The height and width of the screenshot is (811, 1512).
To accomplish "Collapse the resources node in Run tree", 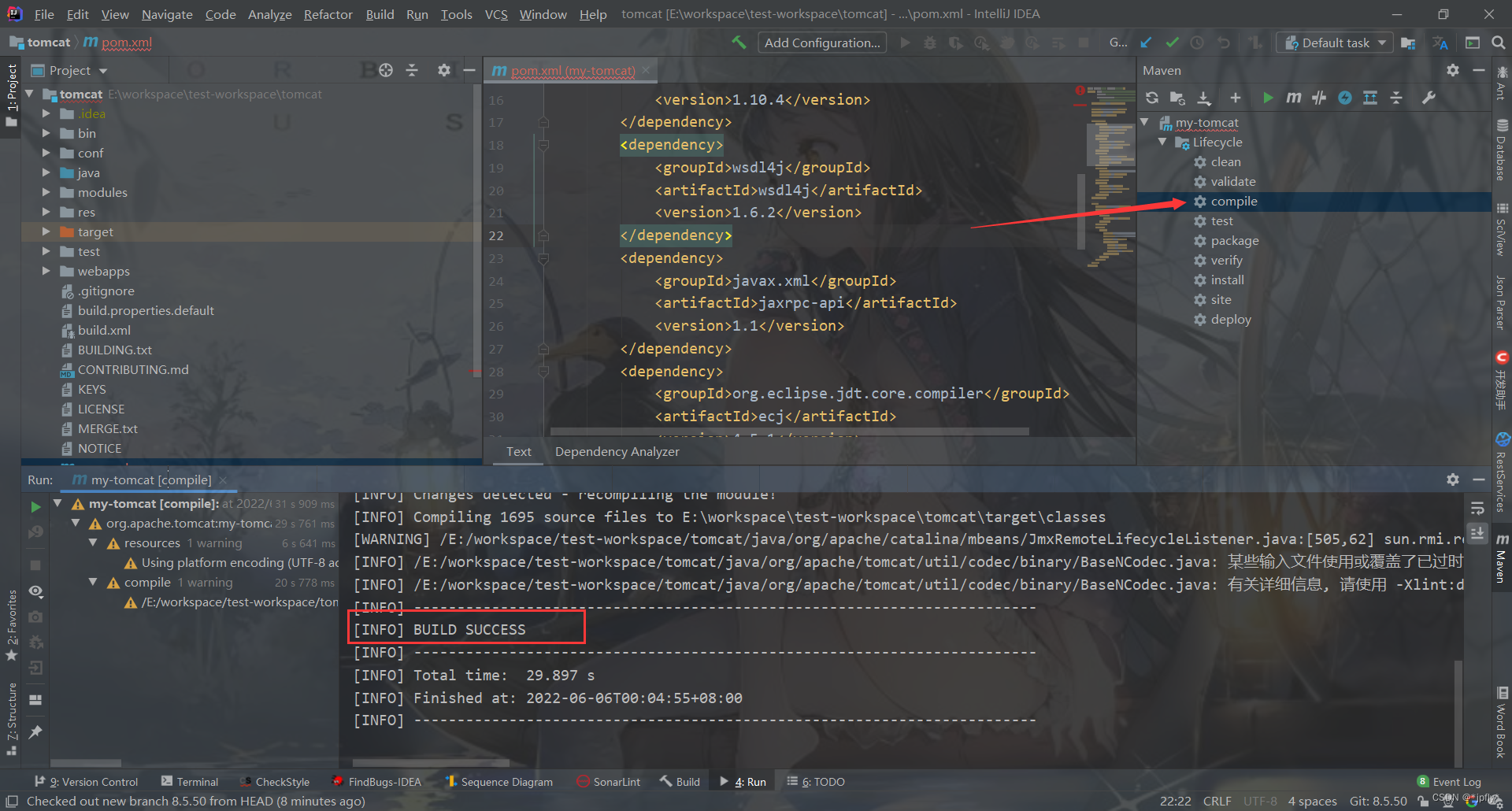I will tap(93, 543).
